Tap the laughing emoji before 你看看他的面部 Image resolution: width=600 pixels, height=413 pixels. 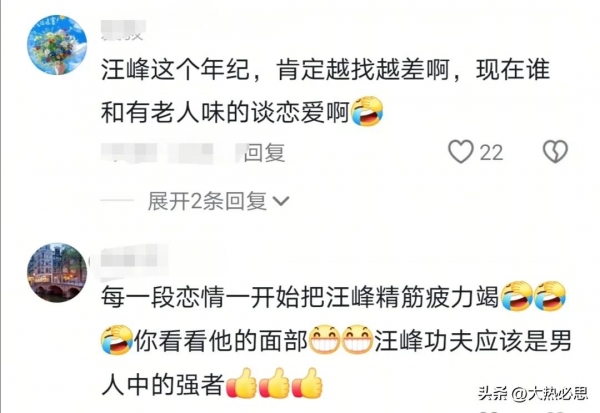click(117, 340)
